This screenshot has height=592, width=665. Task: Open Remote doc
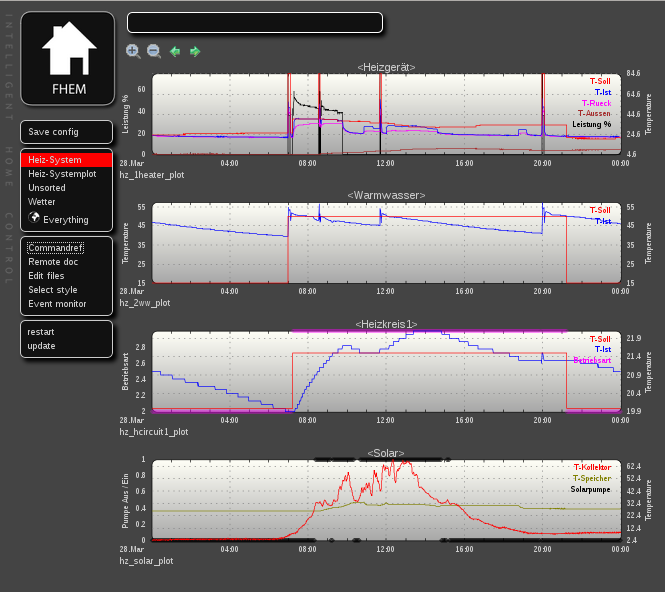tap(53, 261)
